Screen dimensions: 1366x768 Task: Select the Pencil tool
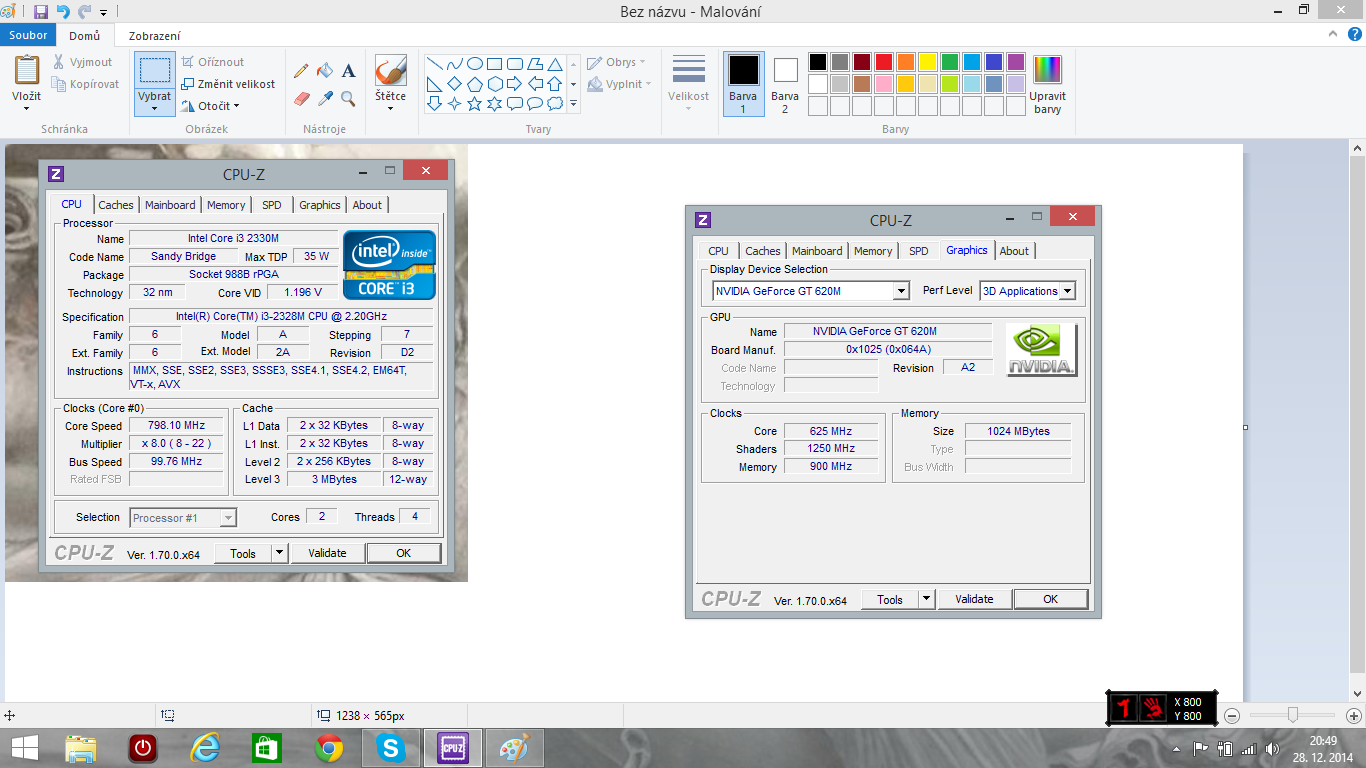tap(301, 71)
